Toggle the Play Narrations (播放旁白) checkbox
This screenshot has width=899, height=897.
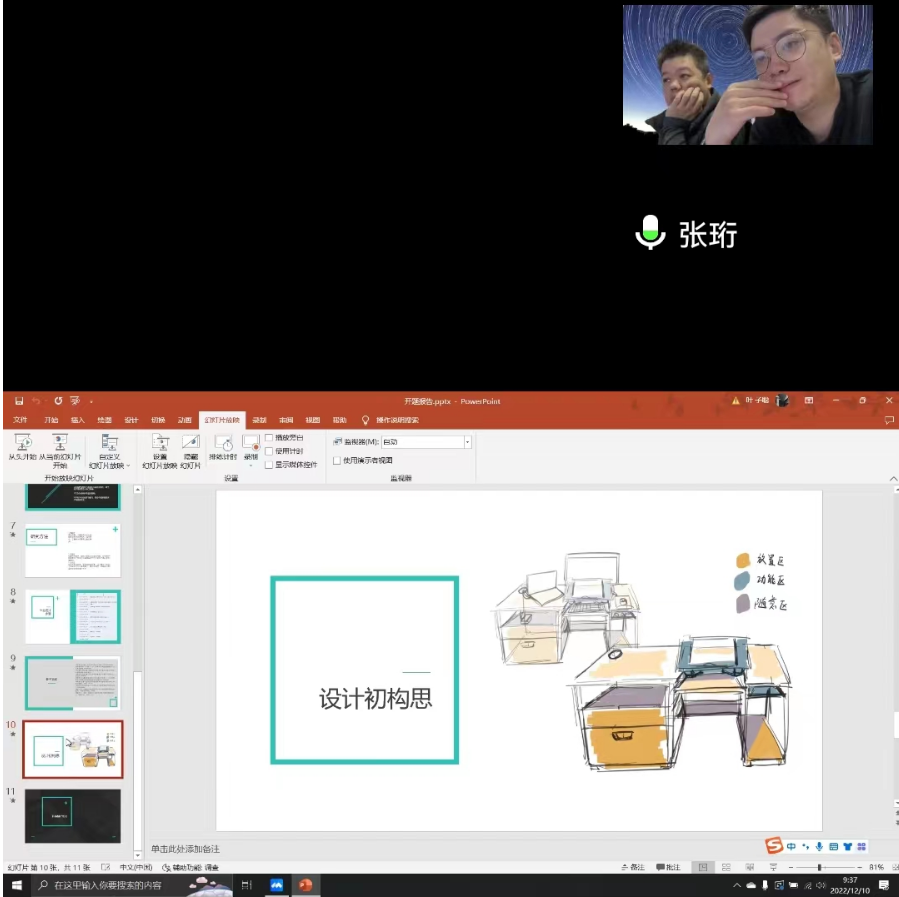coord(269,438)
